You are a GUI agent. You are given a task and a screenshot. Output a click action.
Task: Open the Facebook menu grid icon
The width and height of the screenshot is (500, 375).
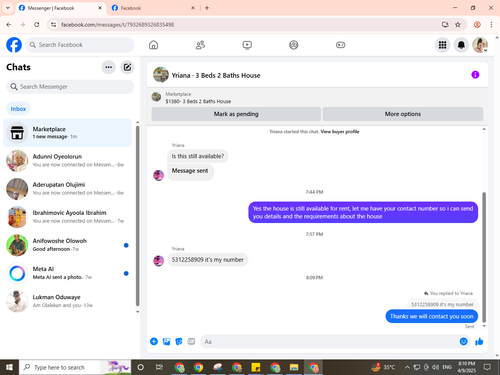click(x=442, y=45)
